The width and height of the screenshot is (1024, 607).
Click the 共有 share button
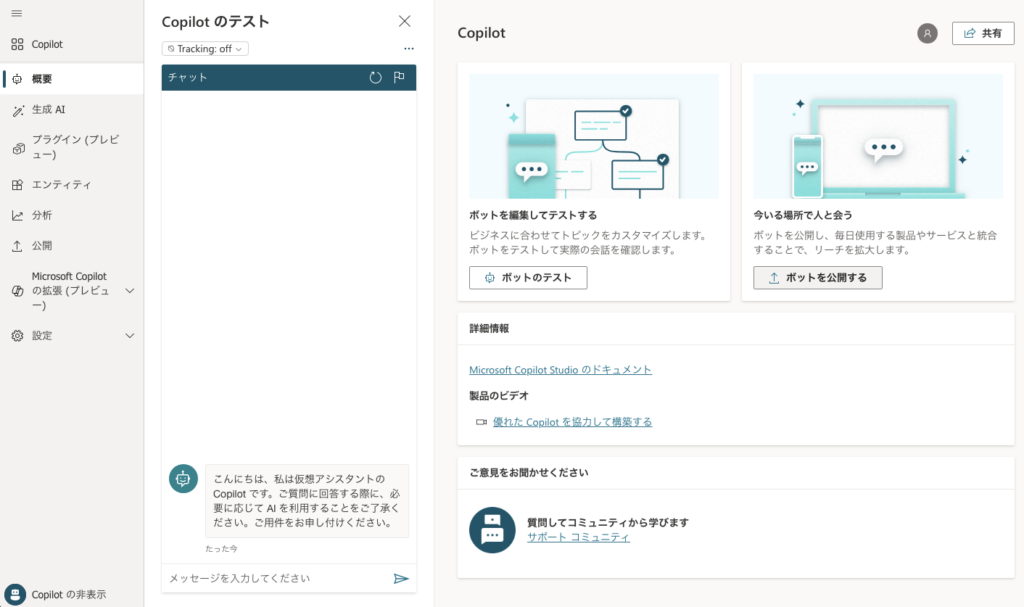982,33
